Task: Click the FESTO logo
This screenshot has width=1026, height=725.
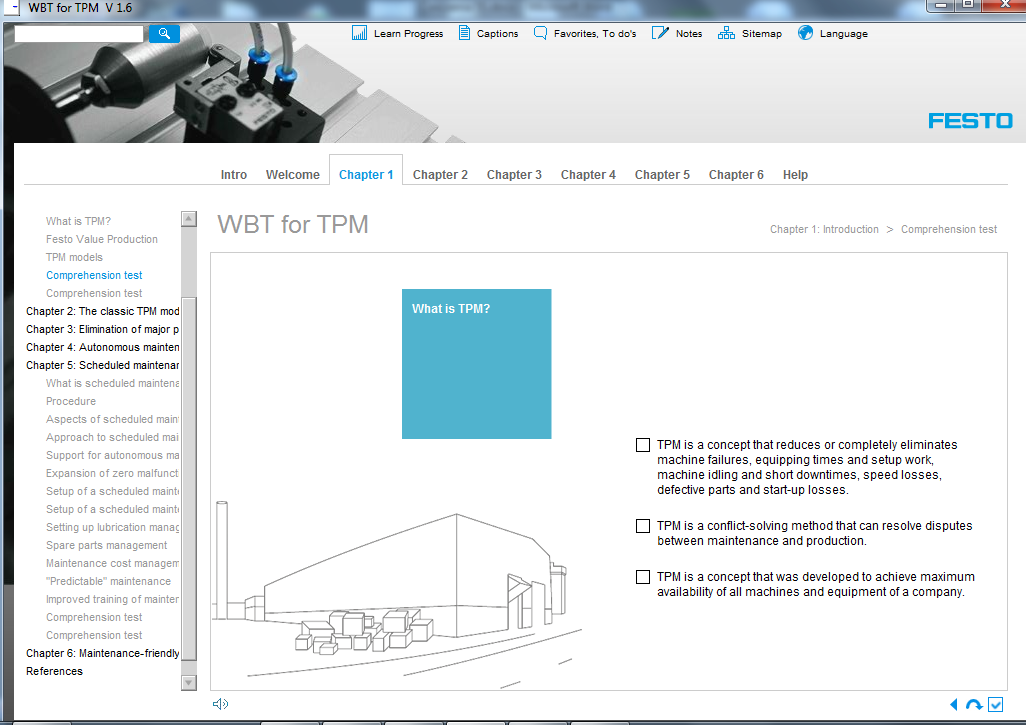Action: (970, 120)
